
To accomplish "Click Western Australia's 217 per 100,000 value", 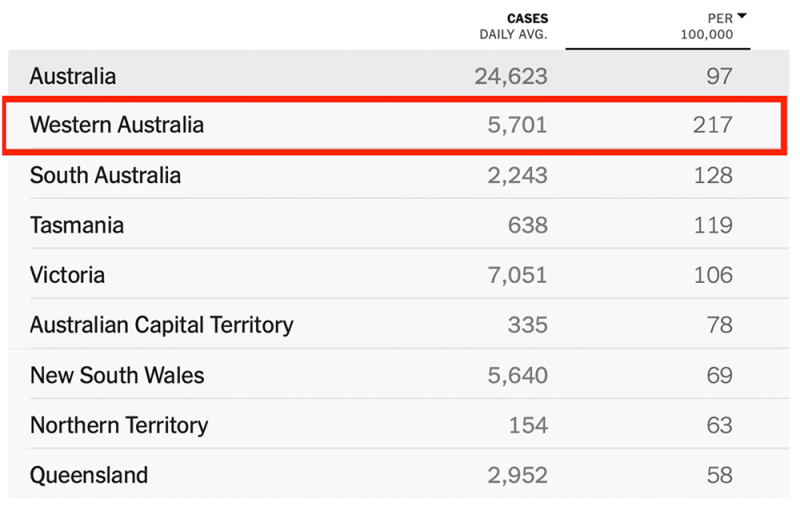I will coord(713,125).
